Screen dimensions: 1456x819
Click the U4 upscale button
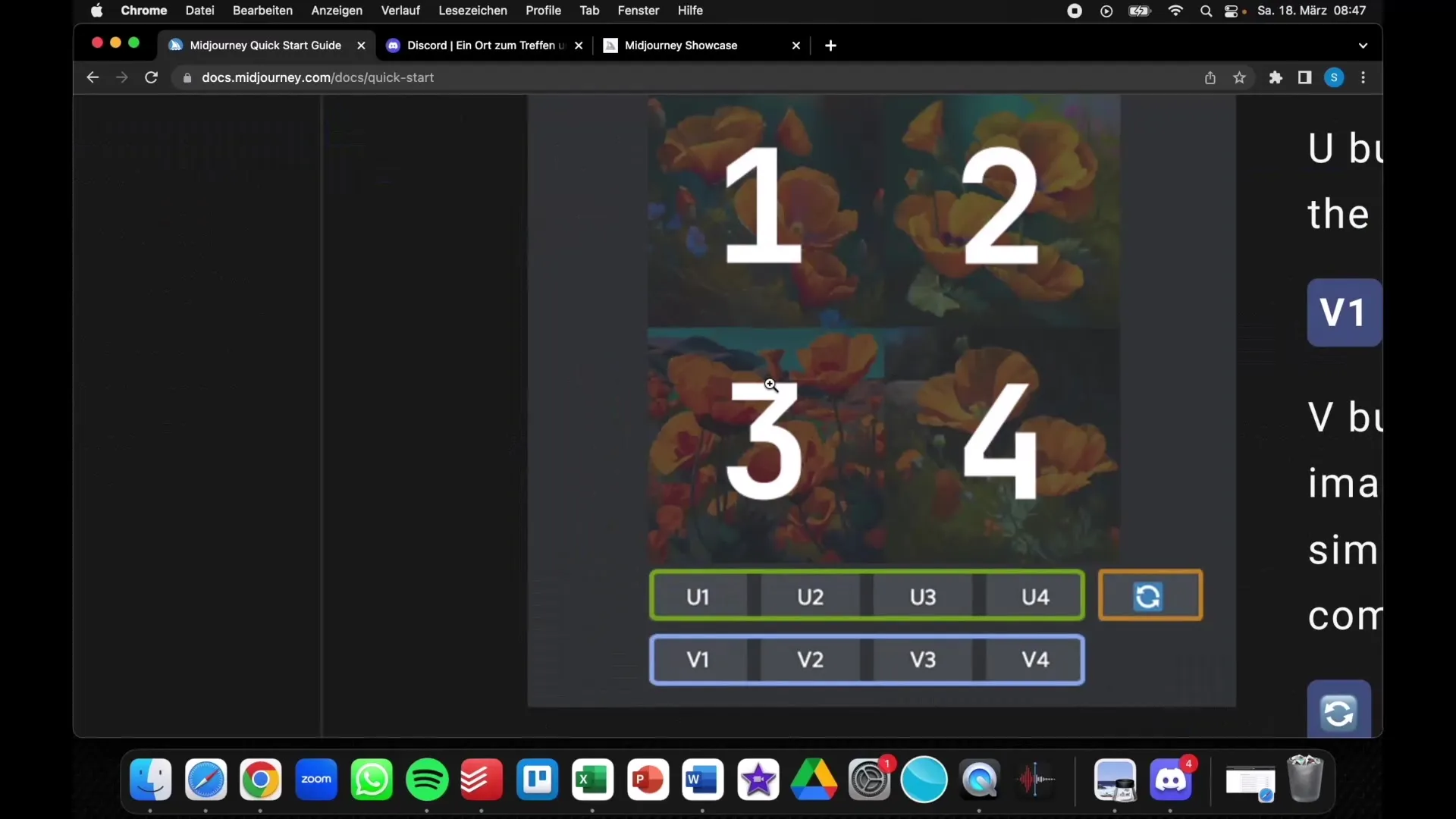tap(1035, 597)
